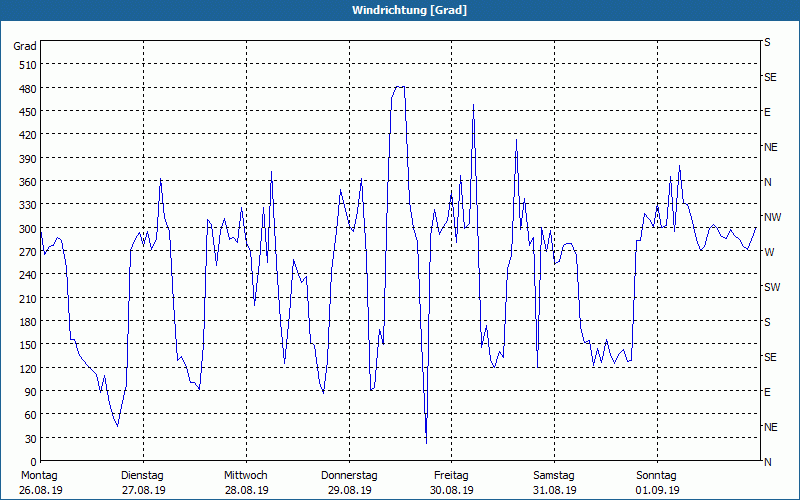Click the date 31.08.19
Viewport: 800px width, 500px height.
pyautogui.click(x=555, y=491)
